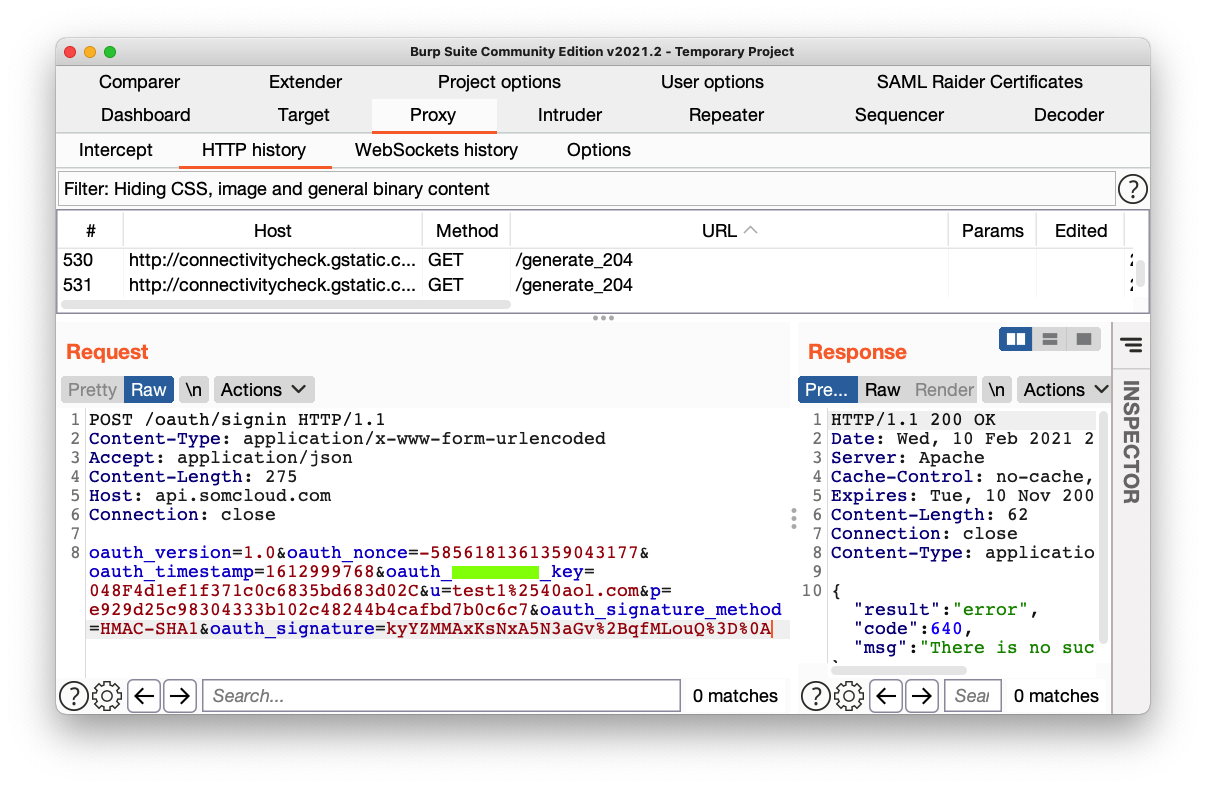Image resolution: width=1206 pixels, height=788 pixels.
Task: Open Request Actions dropdown
Action: [x=264, y=390]
